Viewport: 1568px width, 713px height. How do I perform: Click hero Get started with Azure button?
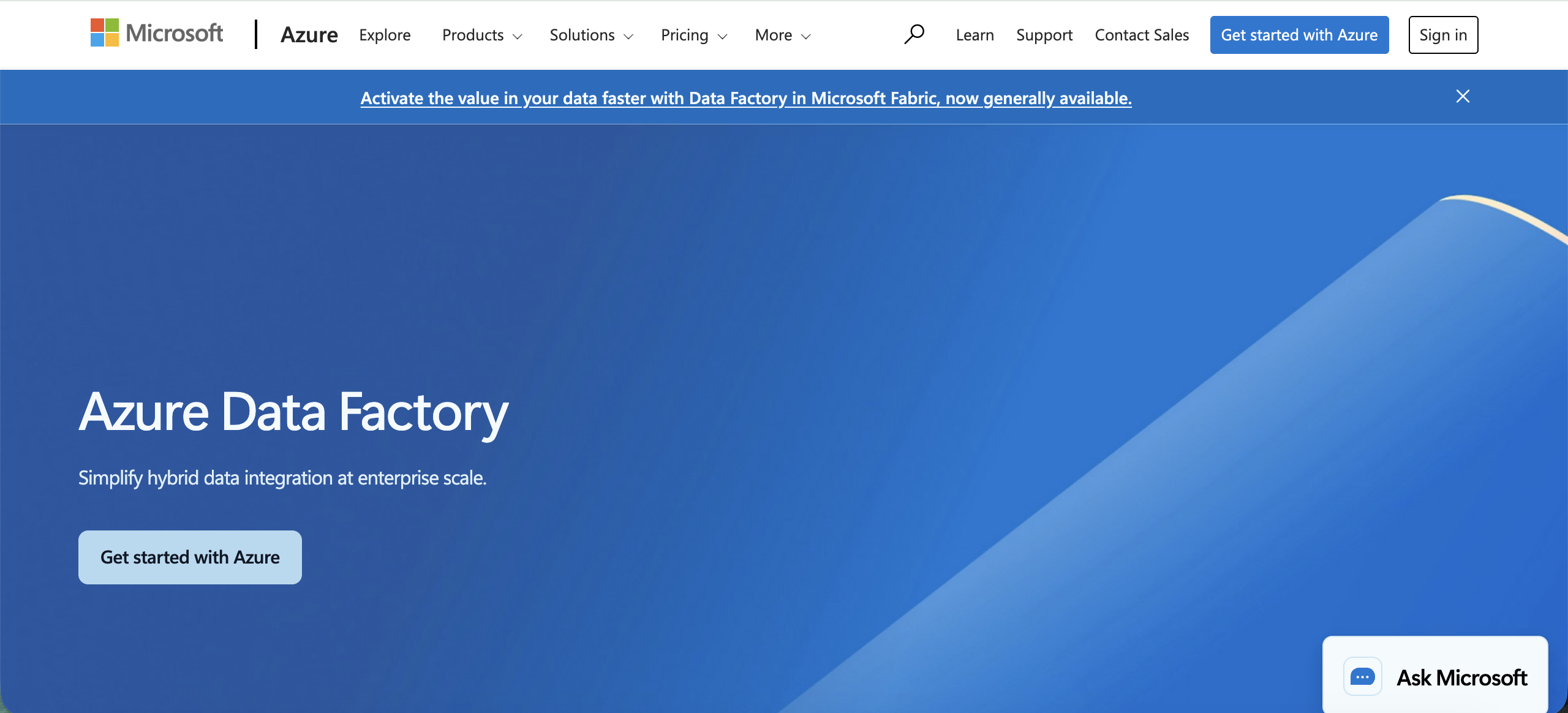pyautogui.click(x=190, y=557)
